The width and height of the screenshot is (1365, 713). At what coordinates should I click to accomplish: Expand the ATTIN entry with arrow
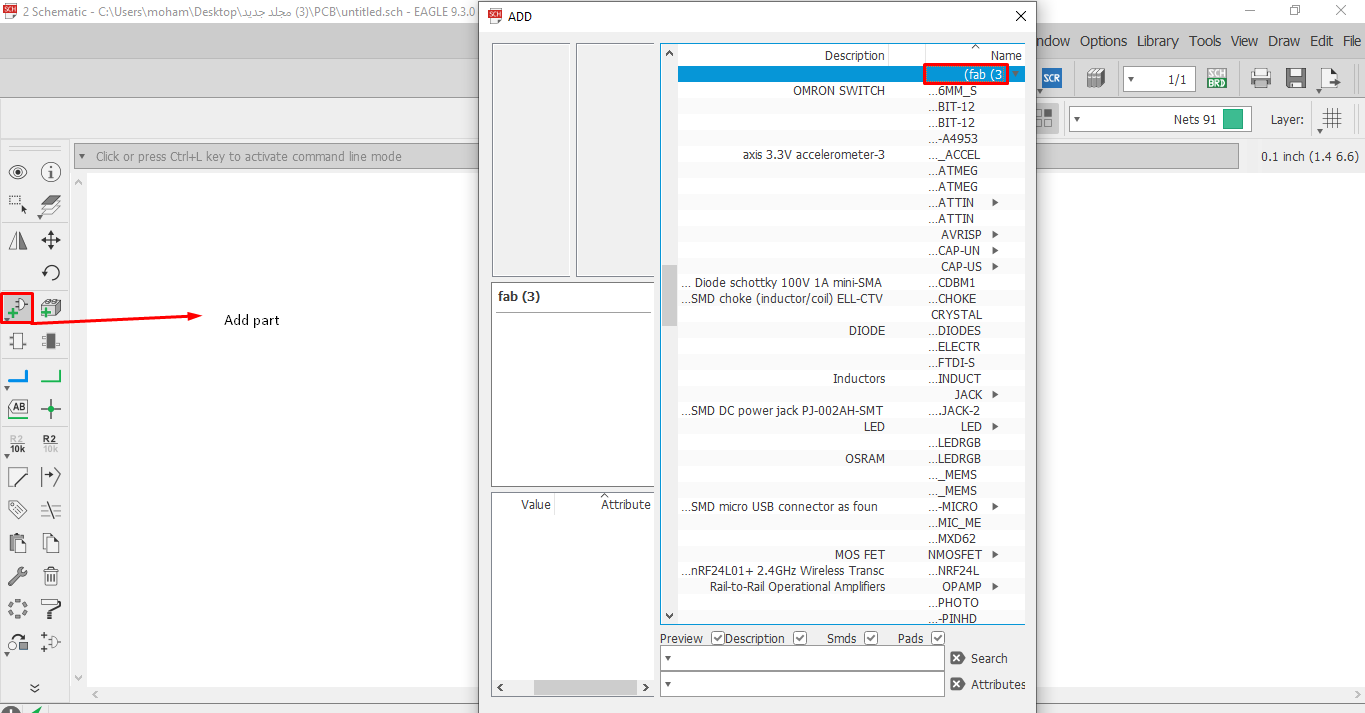tap(995, 203)
